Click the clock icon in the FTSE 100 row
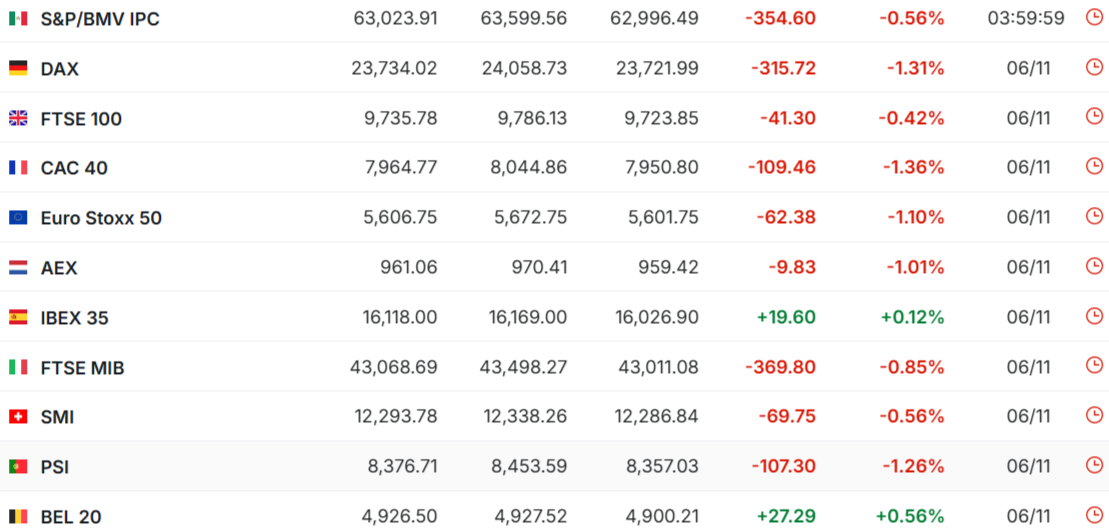 pyautogui.click(x=1094, y=117)
